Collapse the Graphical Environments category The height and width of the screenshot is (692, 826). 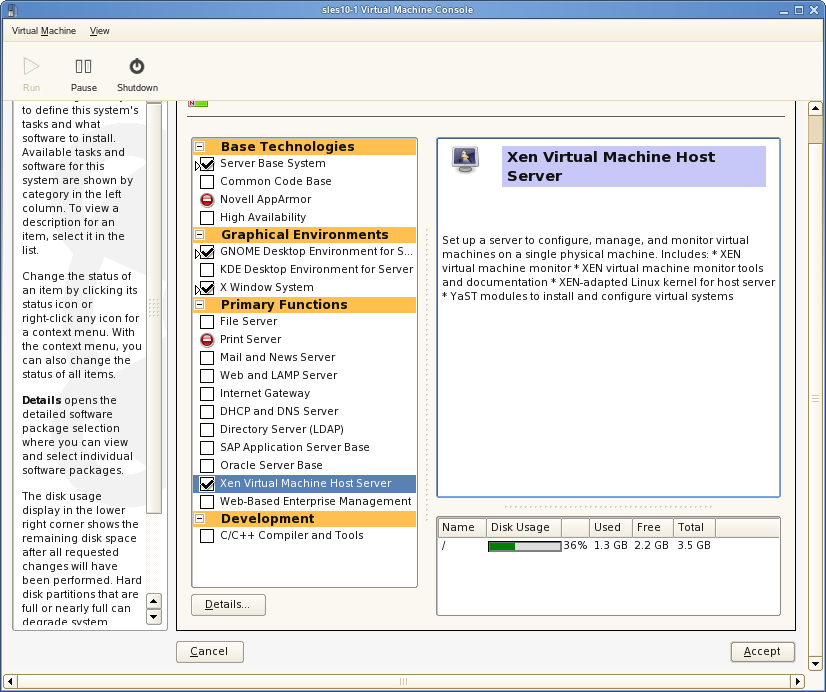point(200,234)
